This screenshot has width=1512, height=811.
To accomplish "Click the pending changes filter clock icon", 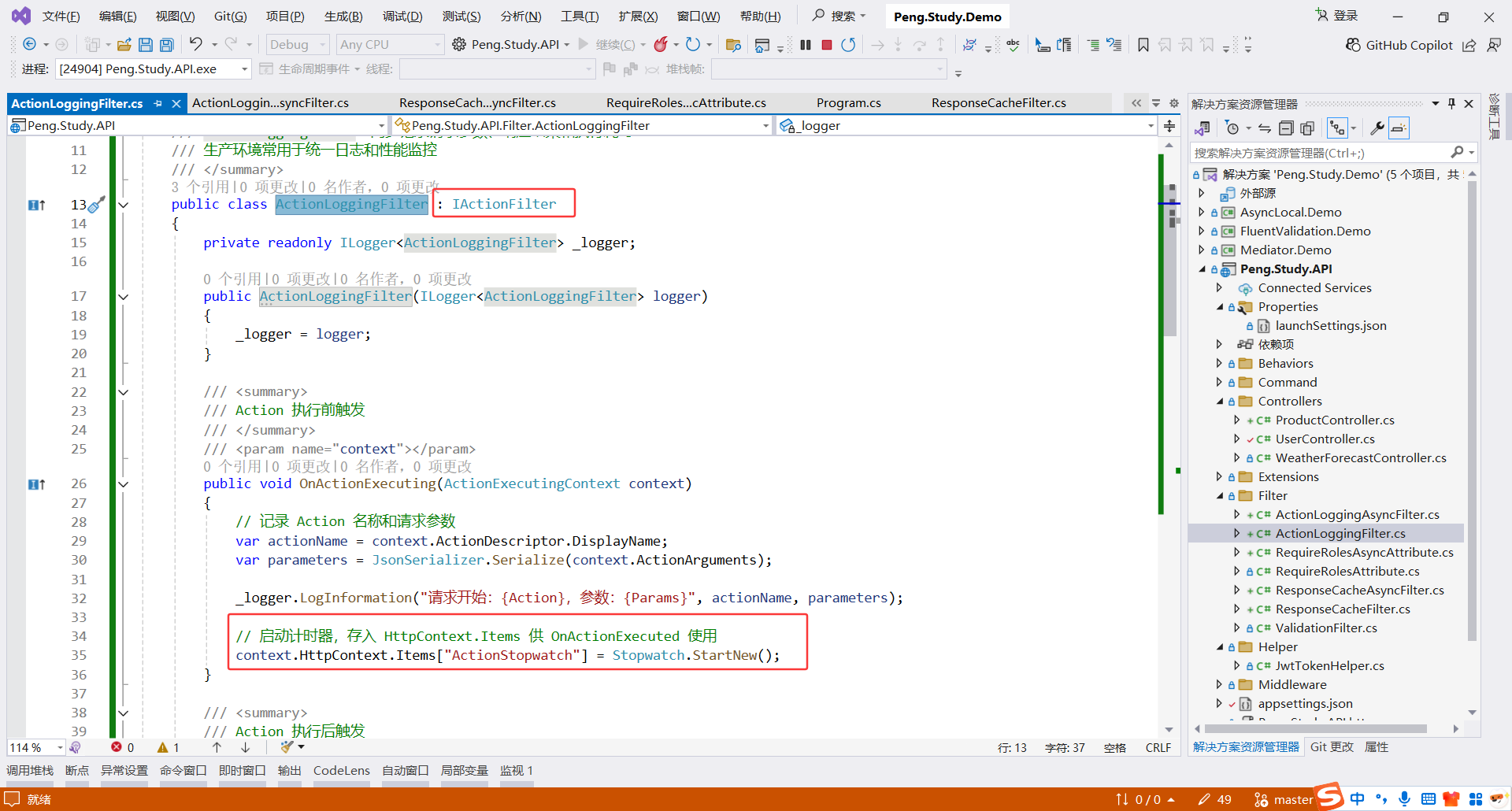I will pyautogui.click(x=1233, y=128).
